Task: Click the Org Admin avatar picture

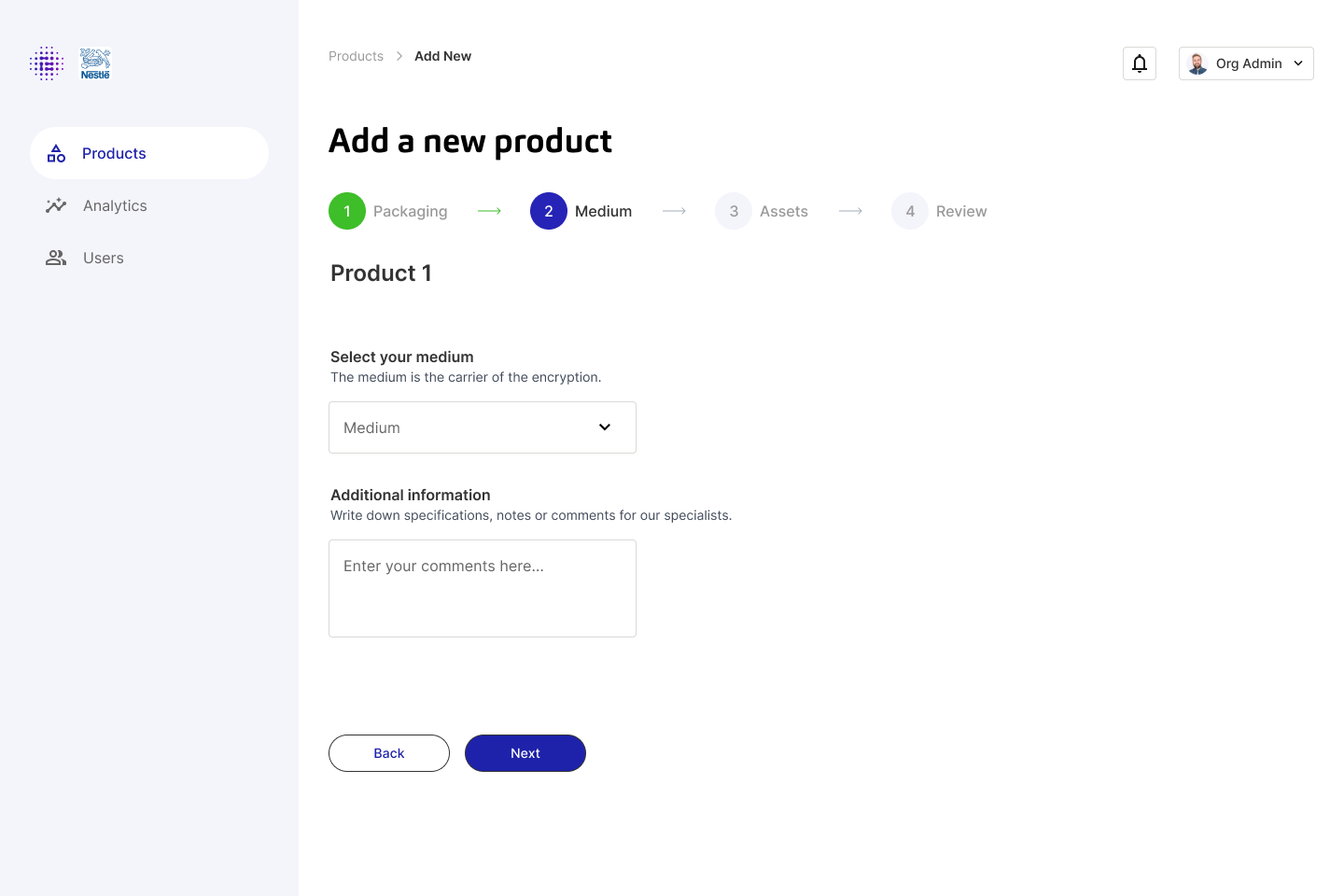Action: pyautogui.click(x=1198, y=63)
